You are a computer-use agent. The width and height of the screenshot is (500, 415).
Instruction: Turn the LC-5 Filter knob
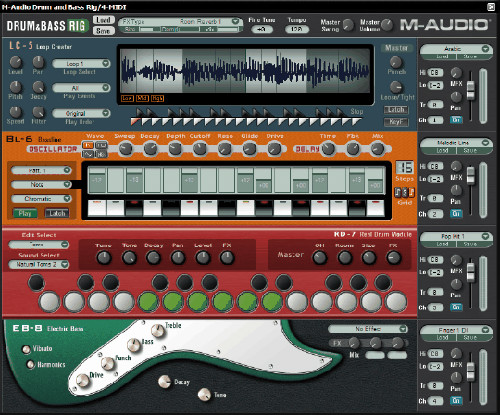click(38, 112)
